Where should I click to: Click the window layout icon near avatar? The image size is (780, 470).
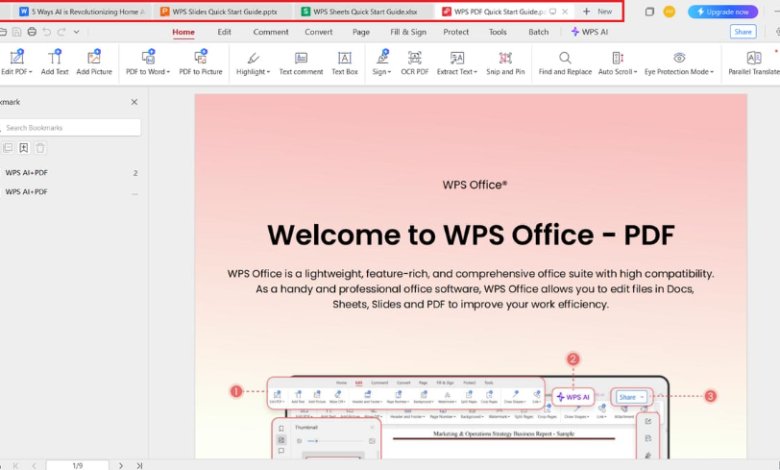click(649, 11)
